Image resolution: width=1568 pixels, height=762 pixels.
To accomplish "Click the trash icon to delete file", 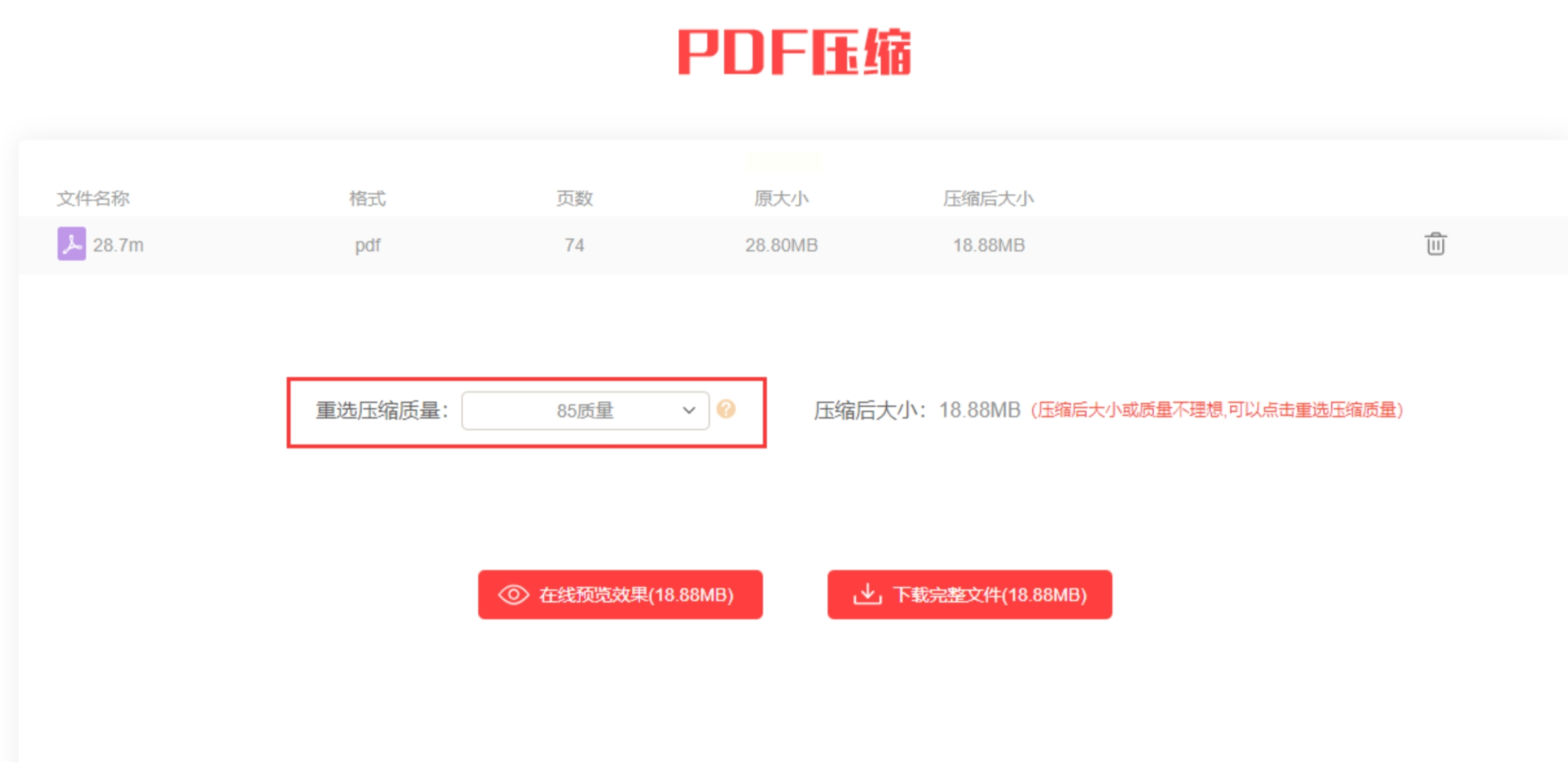I will point(1435,244).
